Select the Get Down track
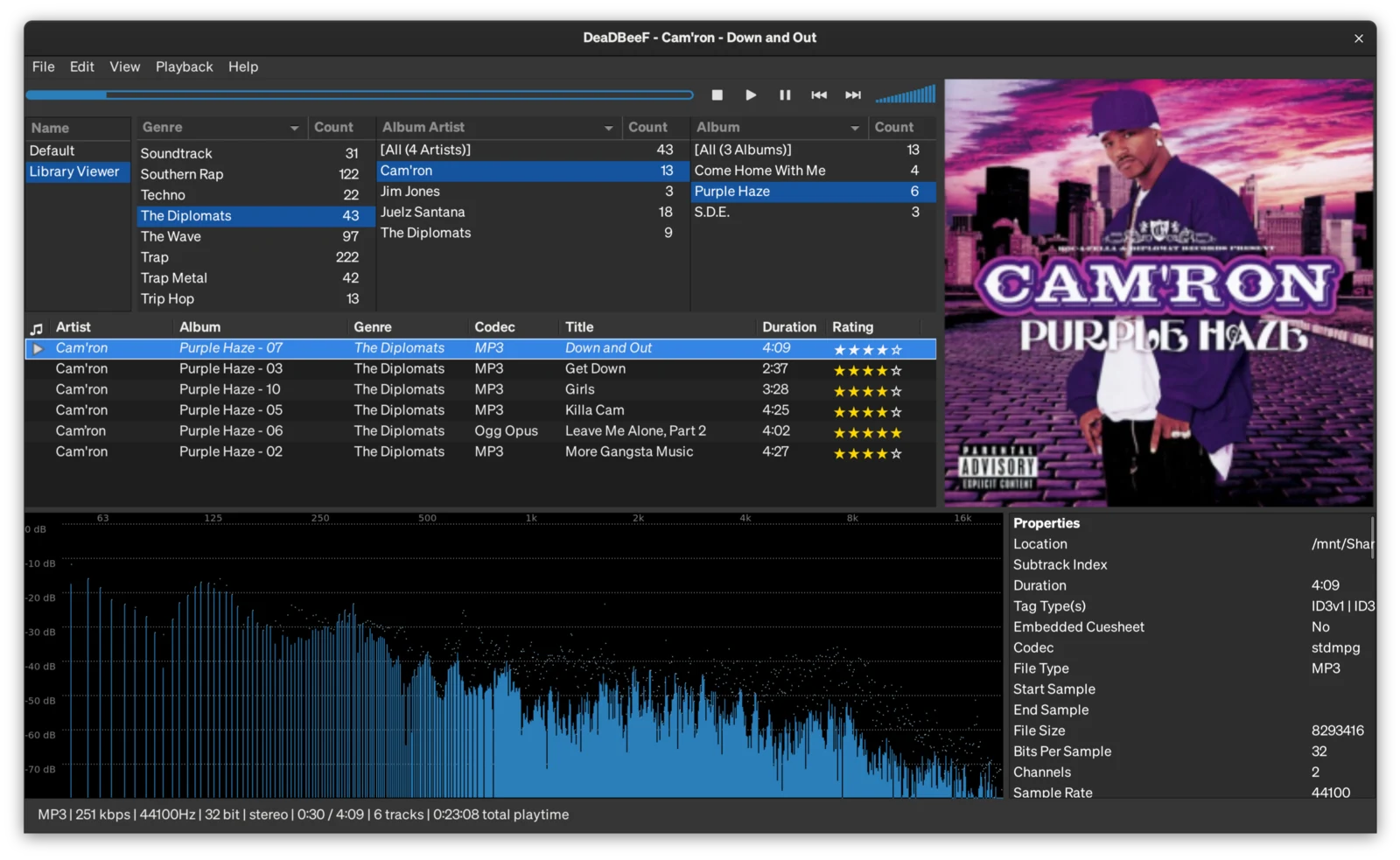The height and width of the screenshot is (860, 1400). [x=480, y=369]
